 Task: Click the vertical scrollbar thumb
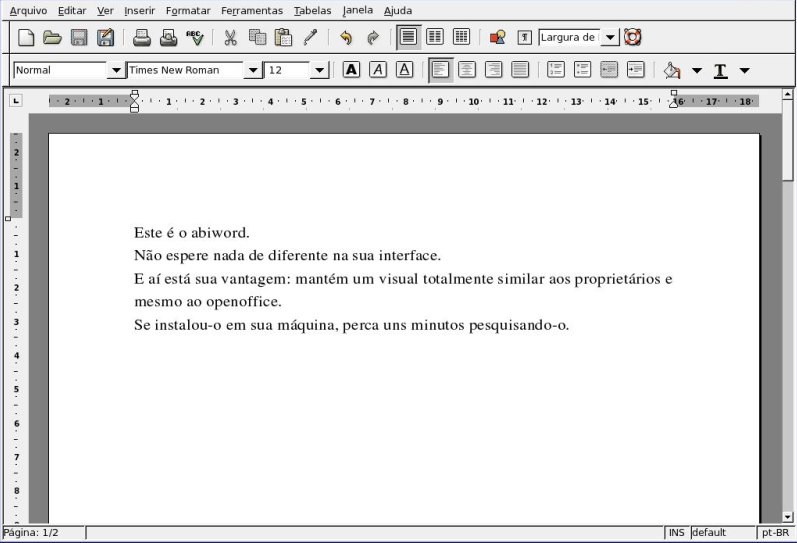(787, 140)
